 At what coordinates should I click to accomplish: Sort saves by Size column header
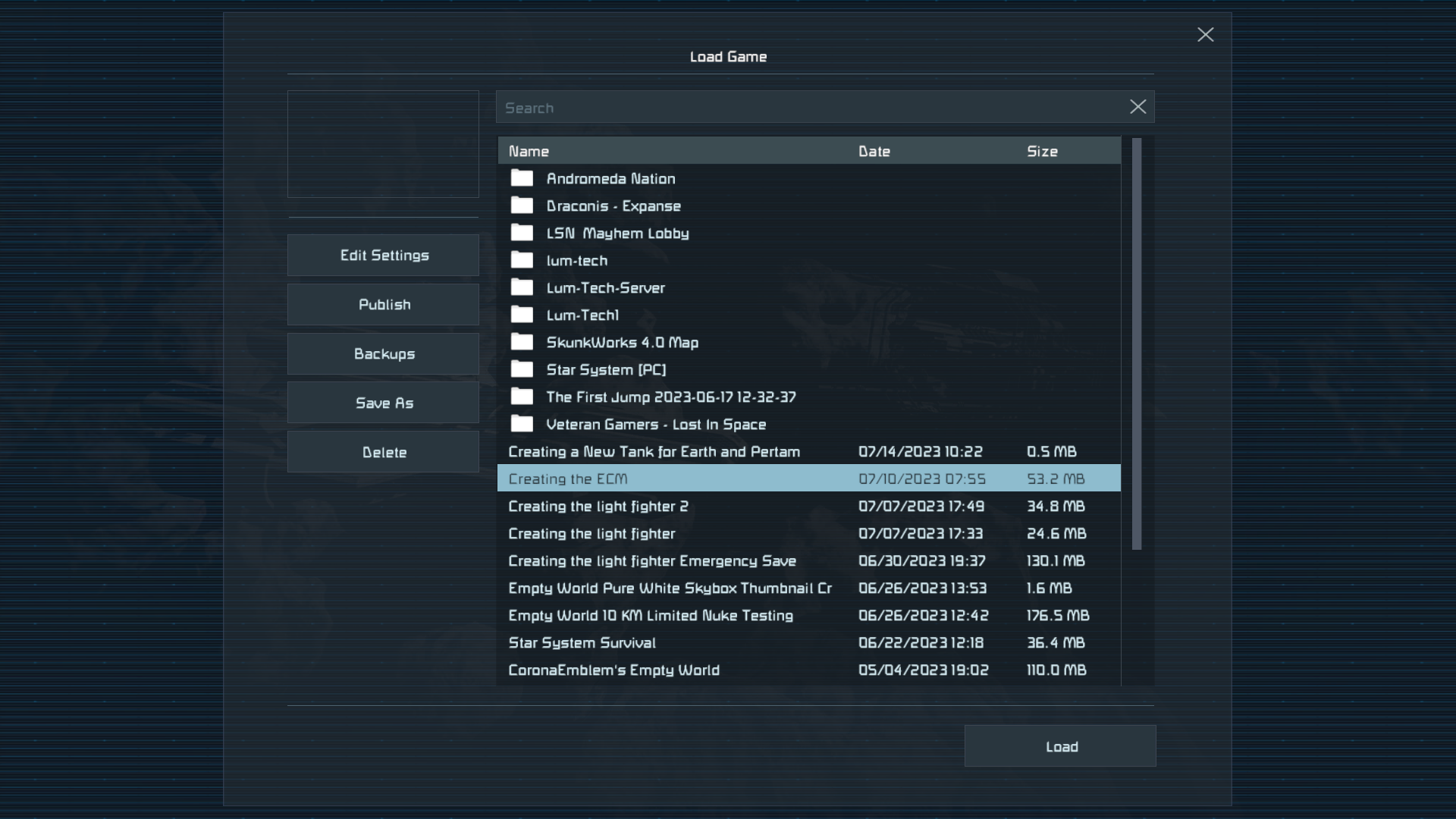(x=1042, y=151)
